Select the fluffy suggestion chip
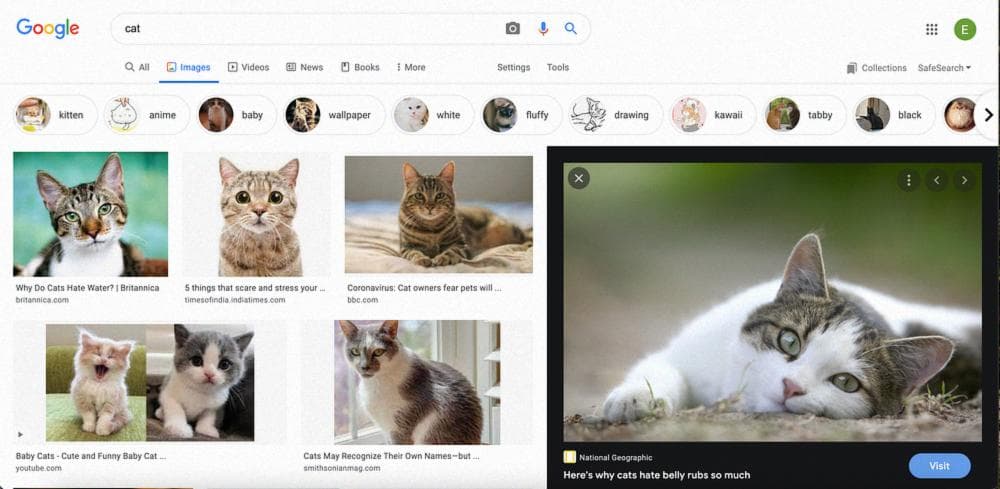Image resolution: width=1000 pixels, height=489 pixels. point(516,115)
